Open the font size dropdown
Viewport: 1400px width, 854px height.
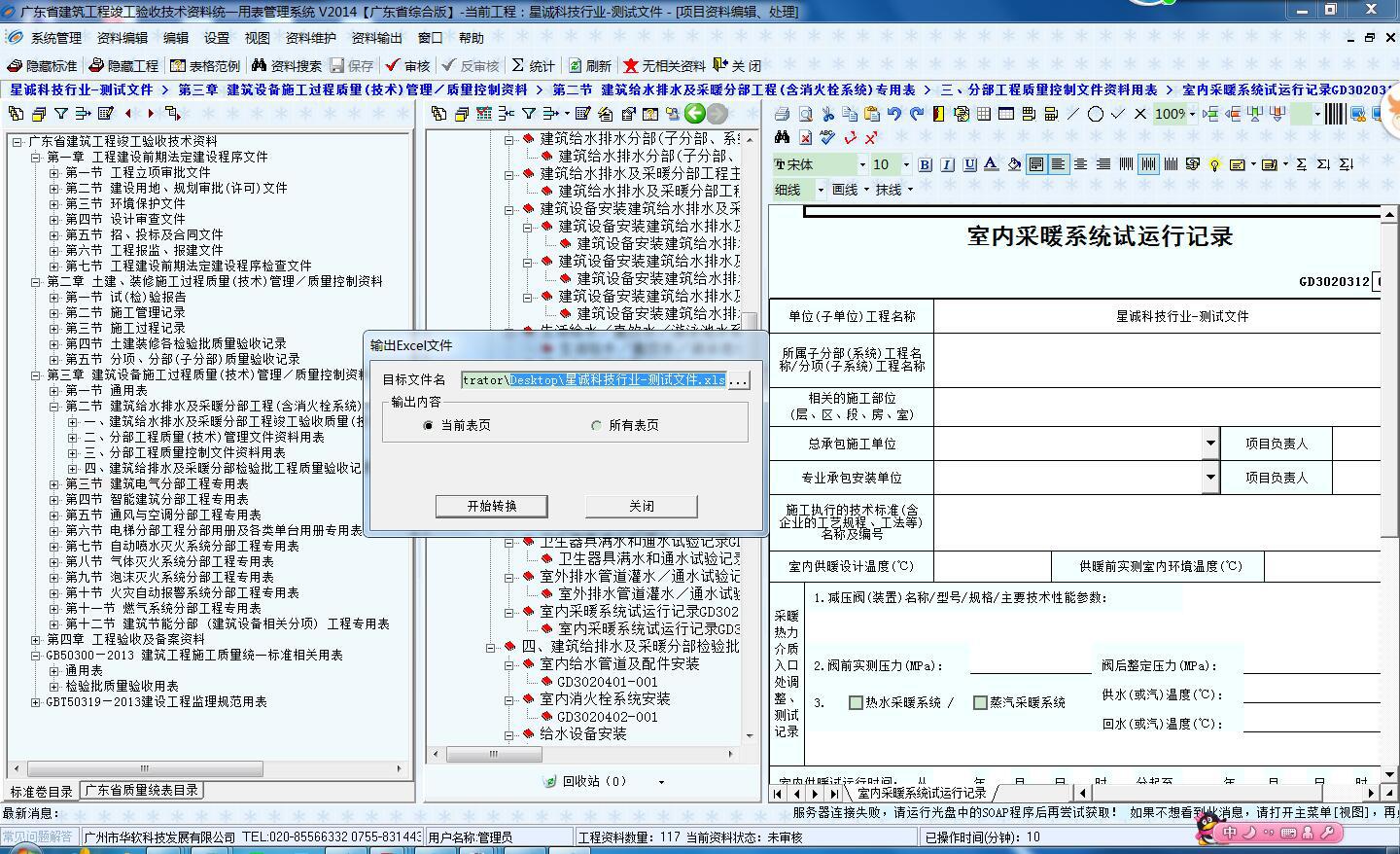coord(906,164)
